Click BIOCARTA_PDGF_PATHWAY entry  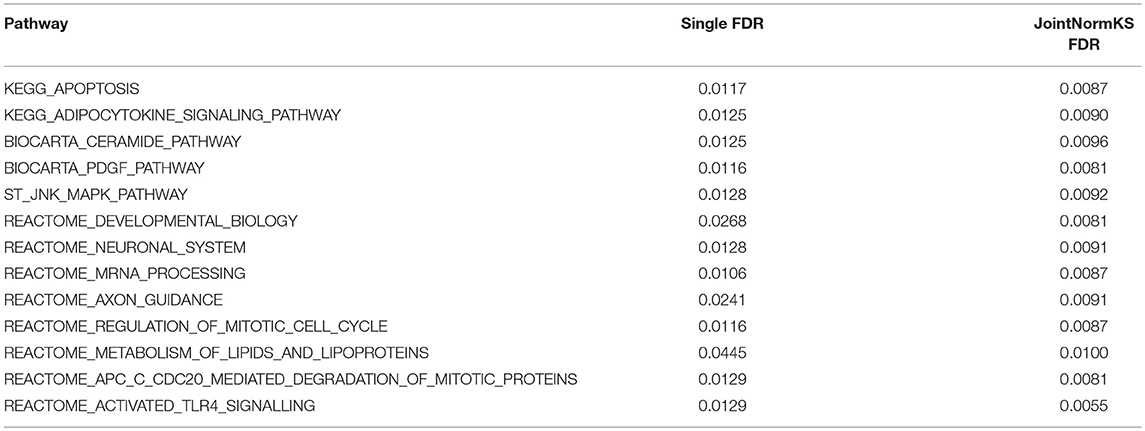coord(104,168)
